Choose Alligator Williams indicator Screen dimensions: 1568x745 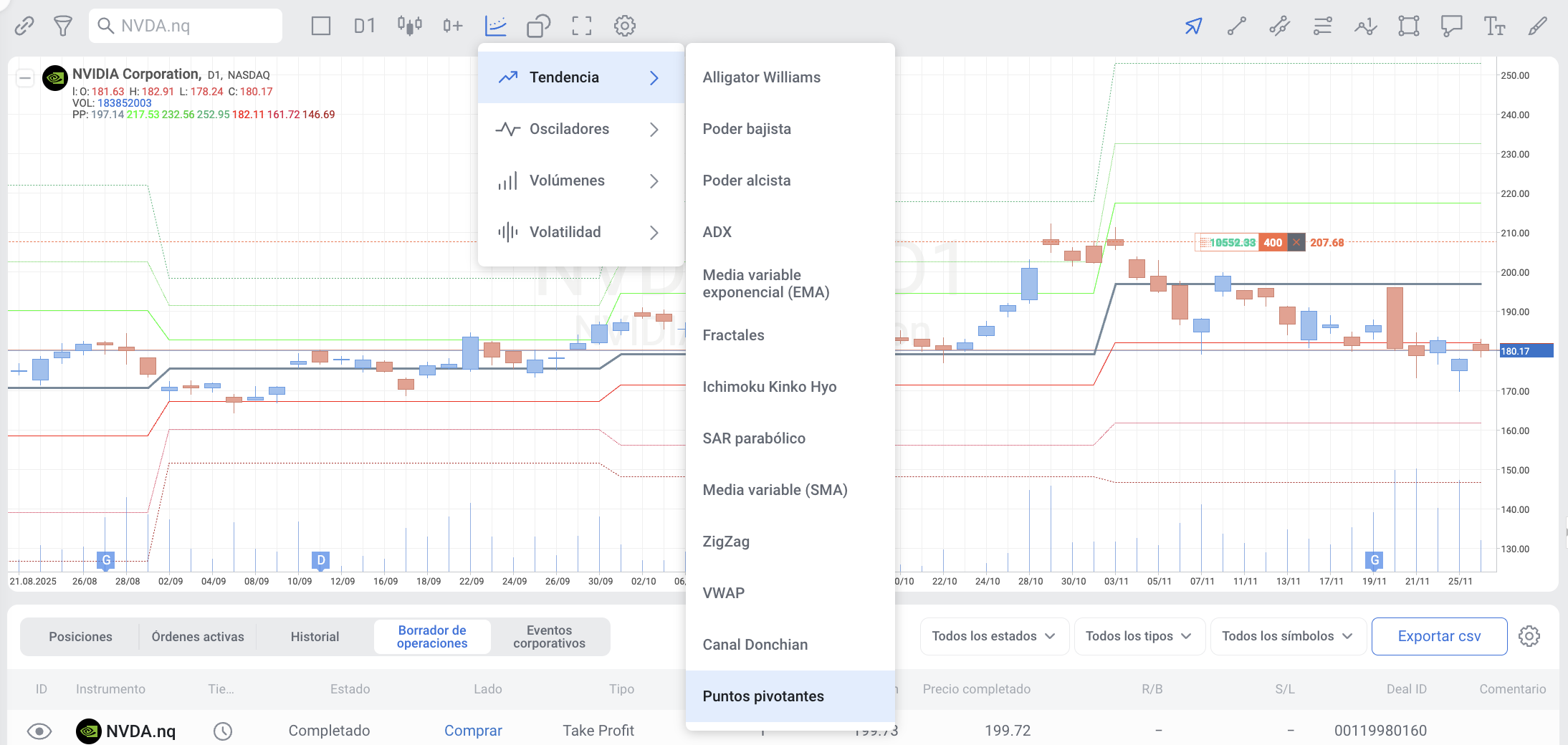(x=790, y=77)
